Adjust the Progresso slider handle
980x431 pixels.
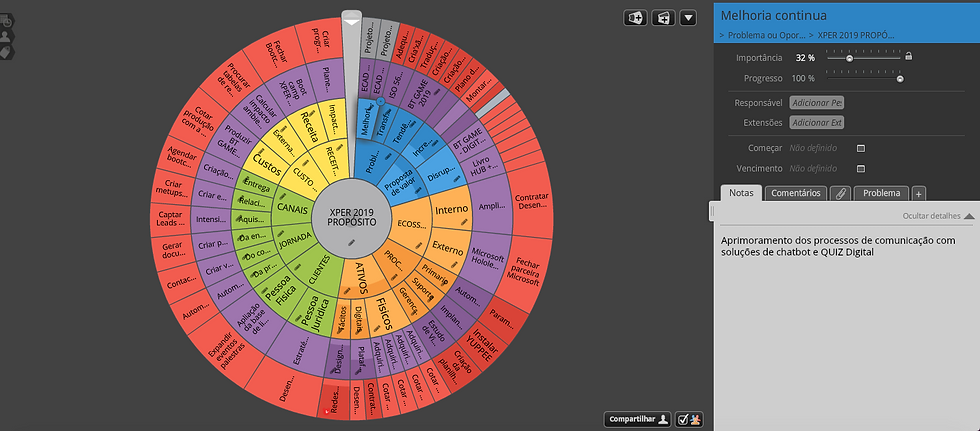[900, 79]
